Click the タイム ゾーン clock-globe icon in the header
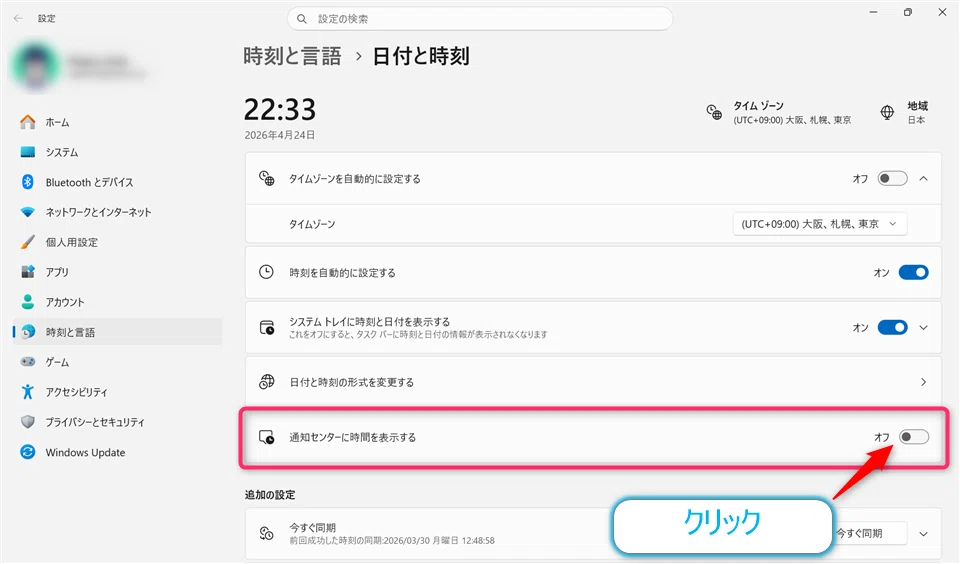The height and width of the screenshot is (564, 960). [x=714, y=113]
